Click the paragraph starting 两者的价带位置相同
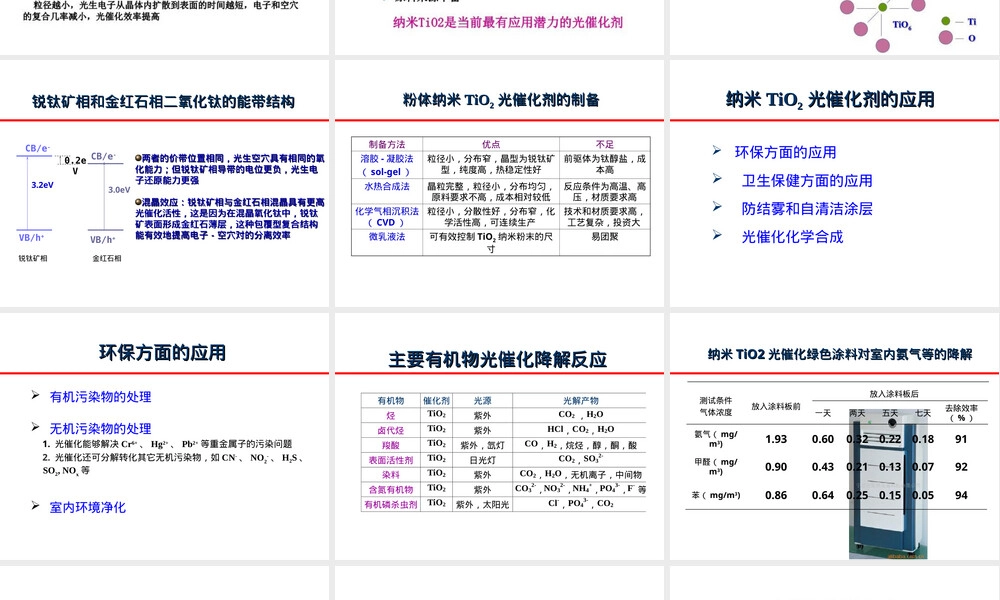Image resolution: width=1000 pixels, height=600 pixels. (230, 169)
